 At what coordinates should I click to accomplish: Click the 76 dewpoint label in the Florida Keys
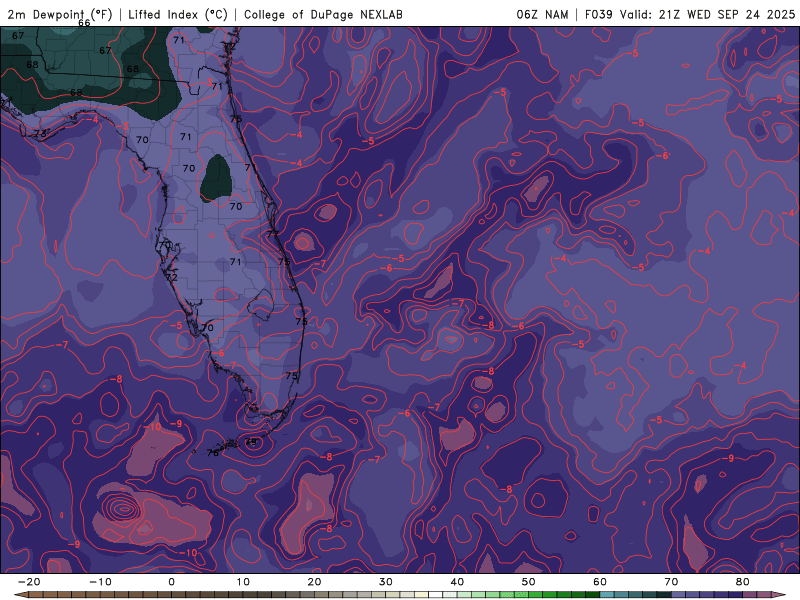(x=213, y=453)
